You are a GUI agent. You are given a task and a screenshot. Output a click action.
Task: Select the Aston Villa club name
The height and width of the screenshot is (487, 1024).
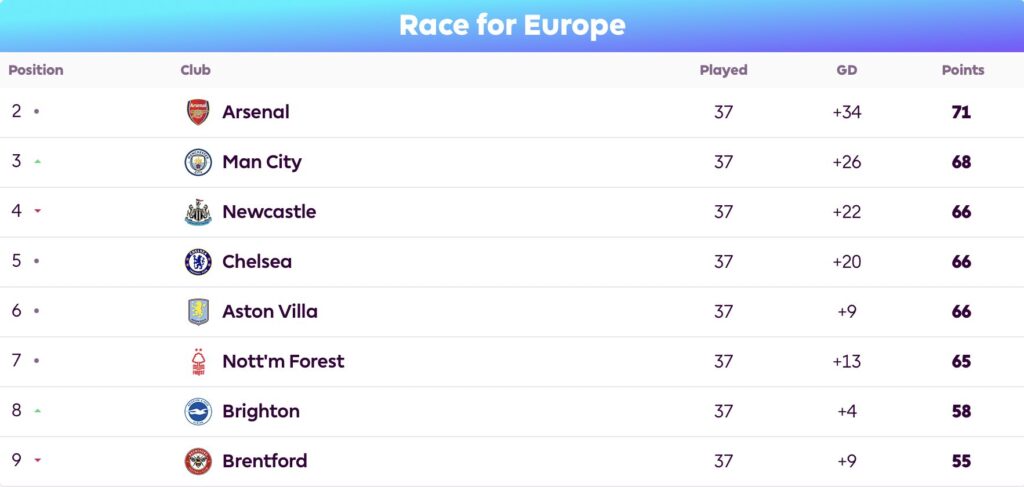tap(270, 312)
